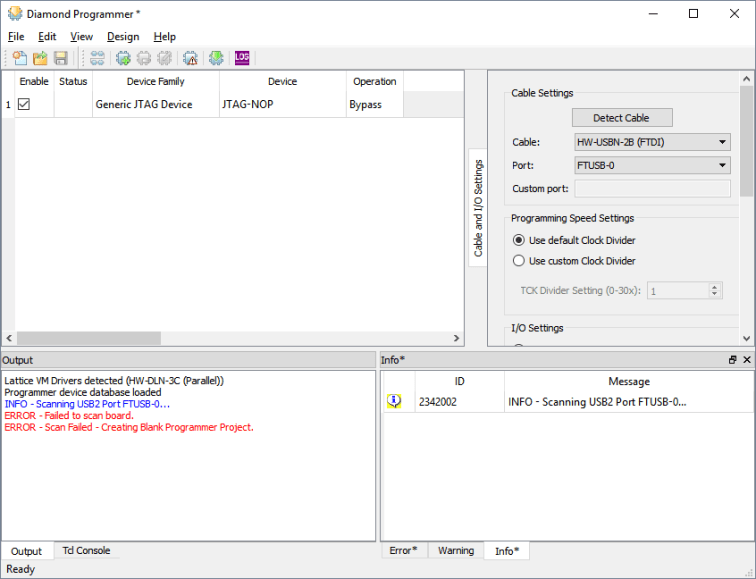Select Use custom Clock Divider option
This screenshot has width=756, height=579.
519,261
